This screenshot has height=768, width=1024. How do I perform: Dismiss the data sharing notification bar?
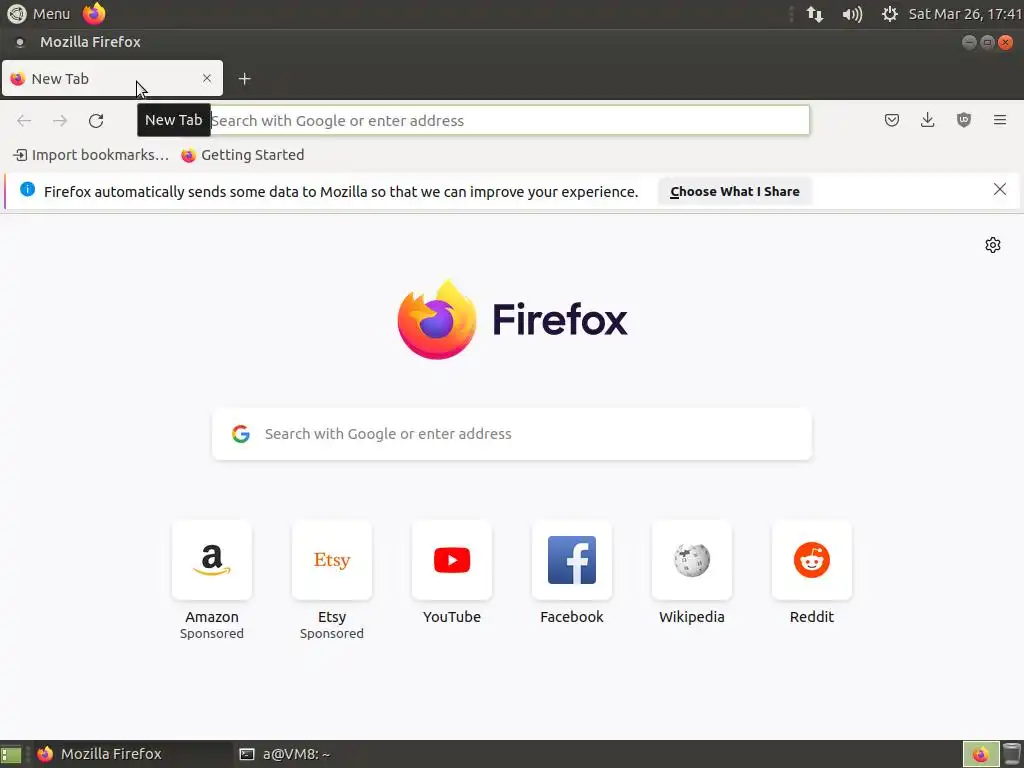pos(999,189)
